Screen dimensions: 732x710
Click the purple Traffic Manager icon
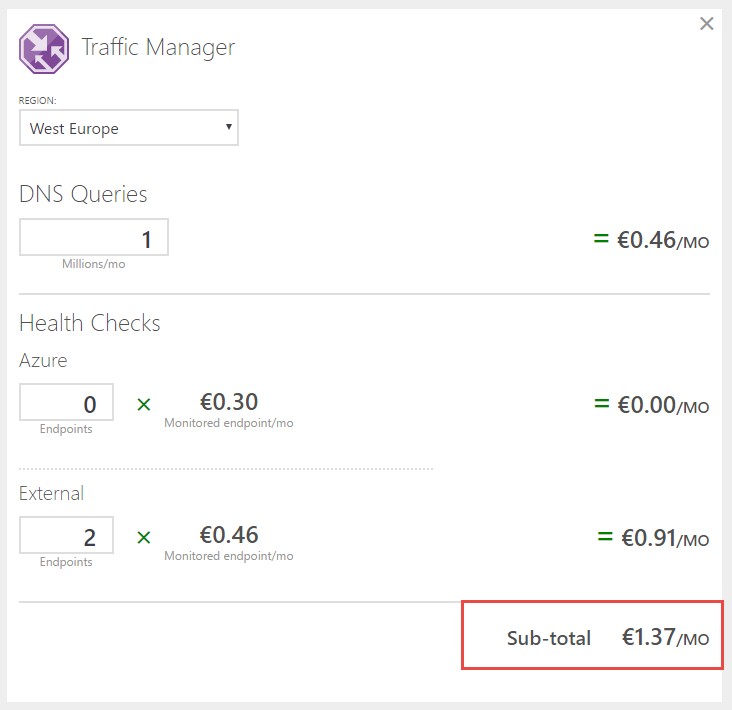pos(44,49)
